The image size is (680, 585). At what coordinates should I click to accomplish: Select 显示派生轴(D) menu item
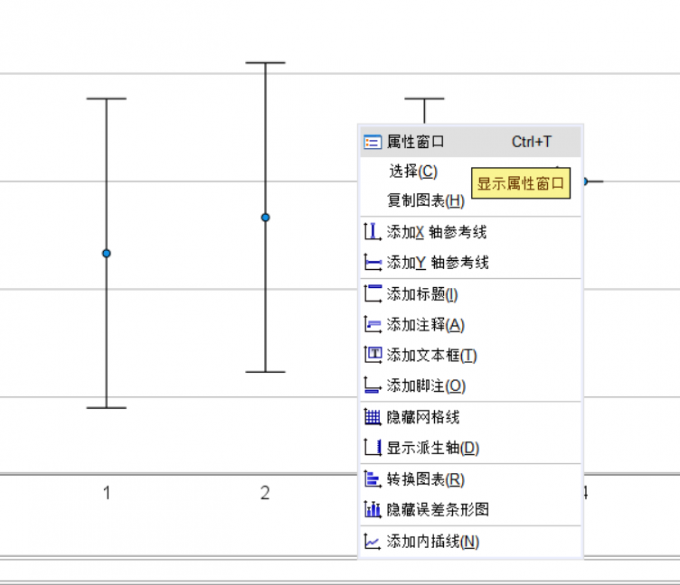471,448
